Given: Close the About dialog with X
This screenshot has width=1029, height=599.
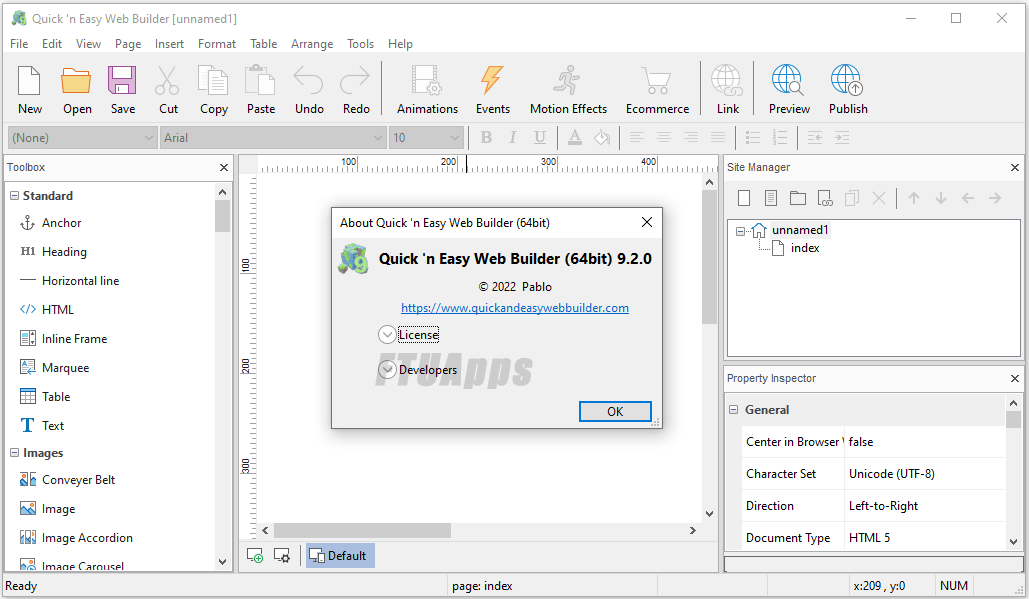Looking at the screenshot, I should pyautogui.click(x=646, y=222).
